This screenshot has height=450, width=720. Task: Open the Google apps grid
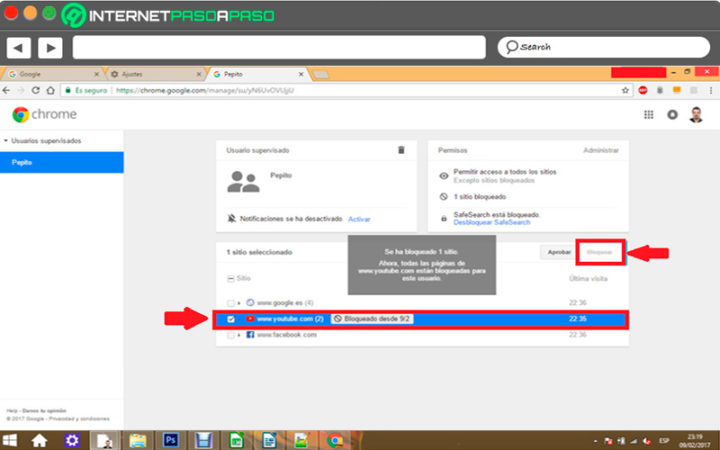coord(648,114)
